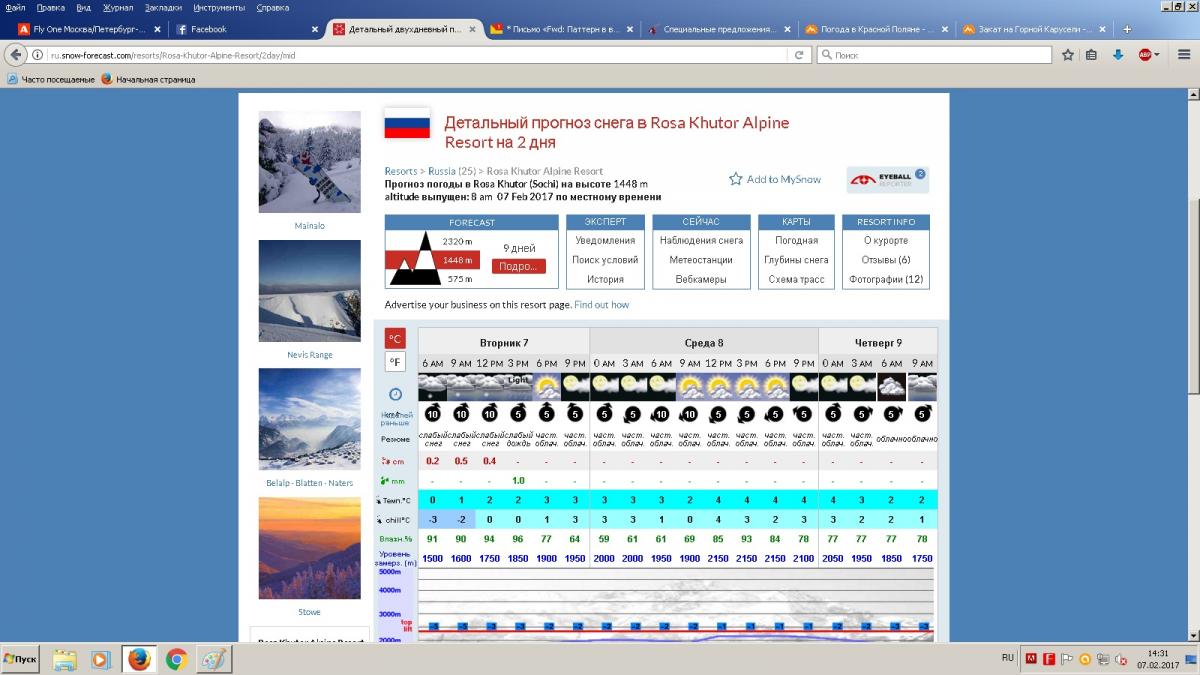The height and width of the screenshot is (675, 1200).
Task: Click the Поиск search field
Action: (x=932, y=55)
